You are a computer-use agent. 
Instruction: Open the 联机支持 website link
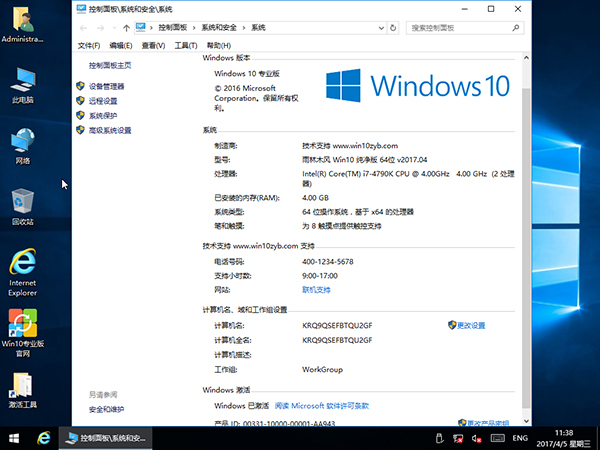click(316, 289)
